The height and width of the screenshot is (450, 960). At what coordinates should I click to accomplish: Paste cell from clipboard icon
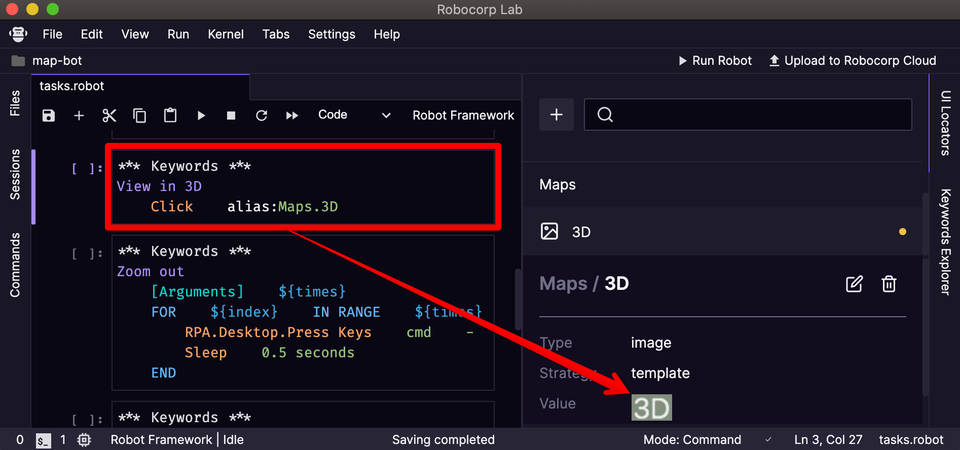point(170,116)
